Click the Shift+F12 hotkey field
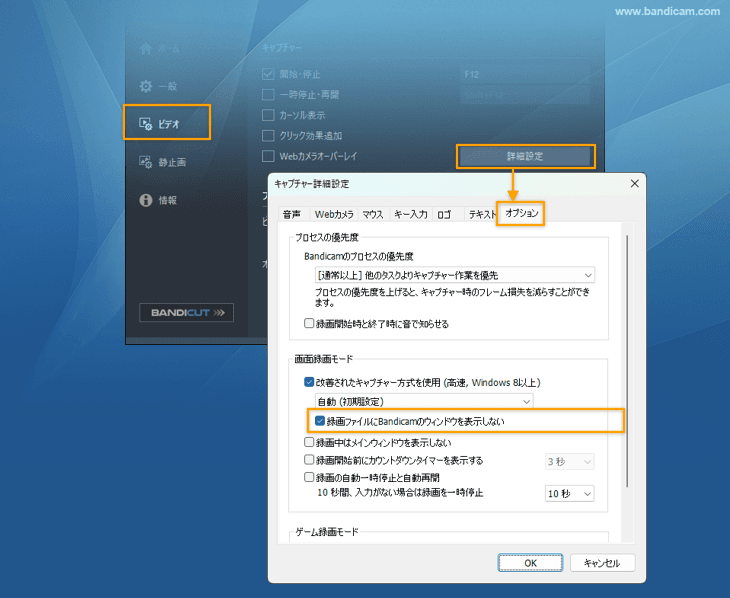 [525, 95]
